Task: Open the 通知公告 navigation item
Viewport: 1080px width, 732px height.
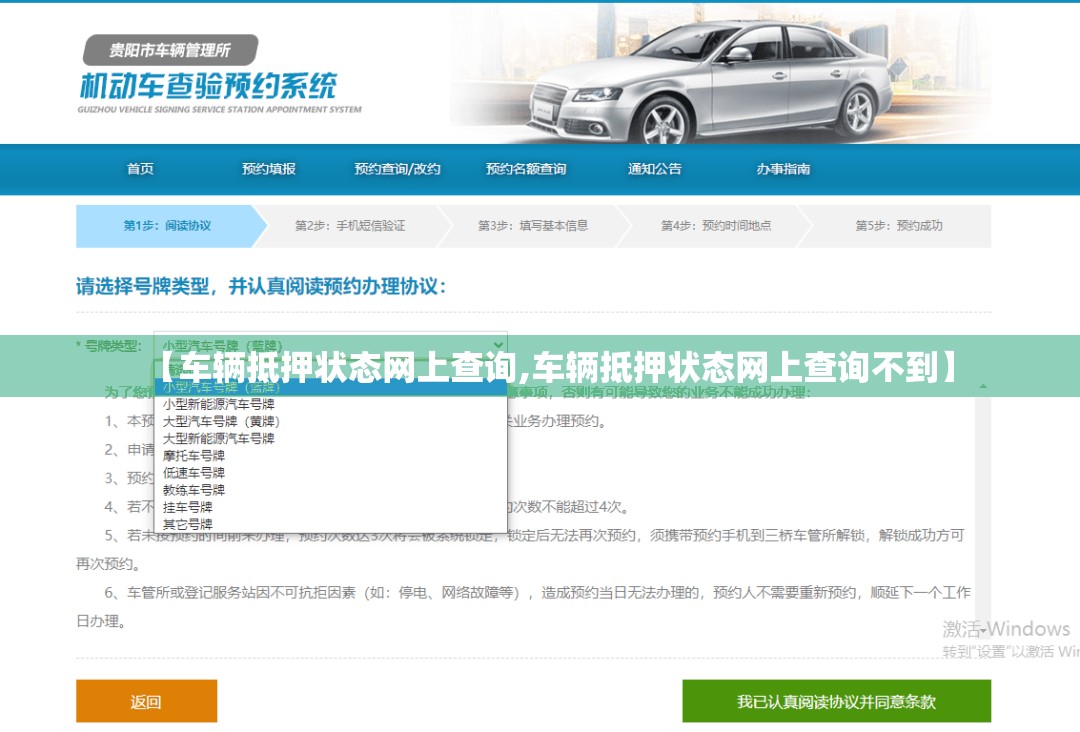Action: (x=654, y=169)
